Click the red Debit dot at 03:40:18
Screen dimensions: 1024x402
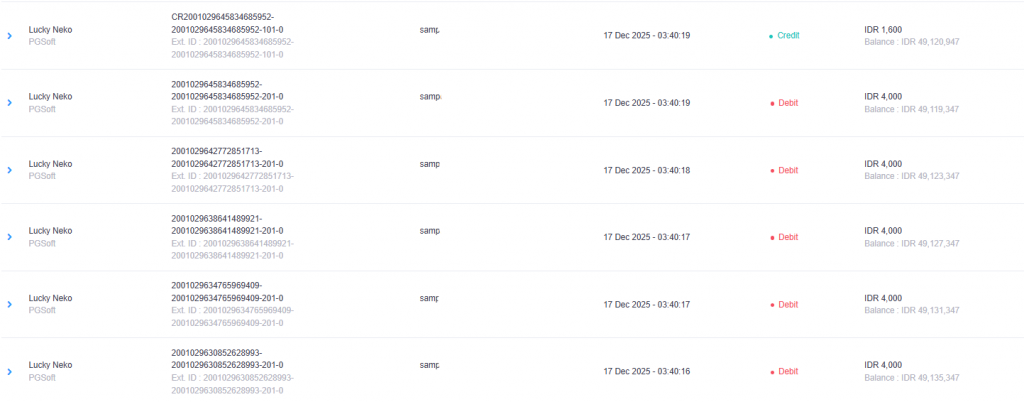pyautogui.click(x=771, y=171)
